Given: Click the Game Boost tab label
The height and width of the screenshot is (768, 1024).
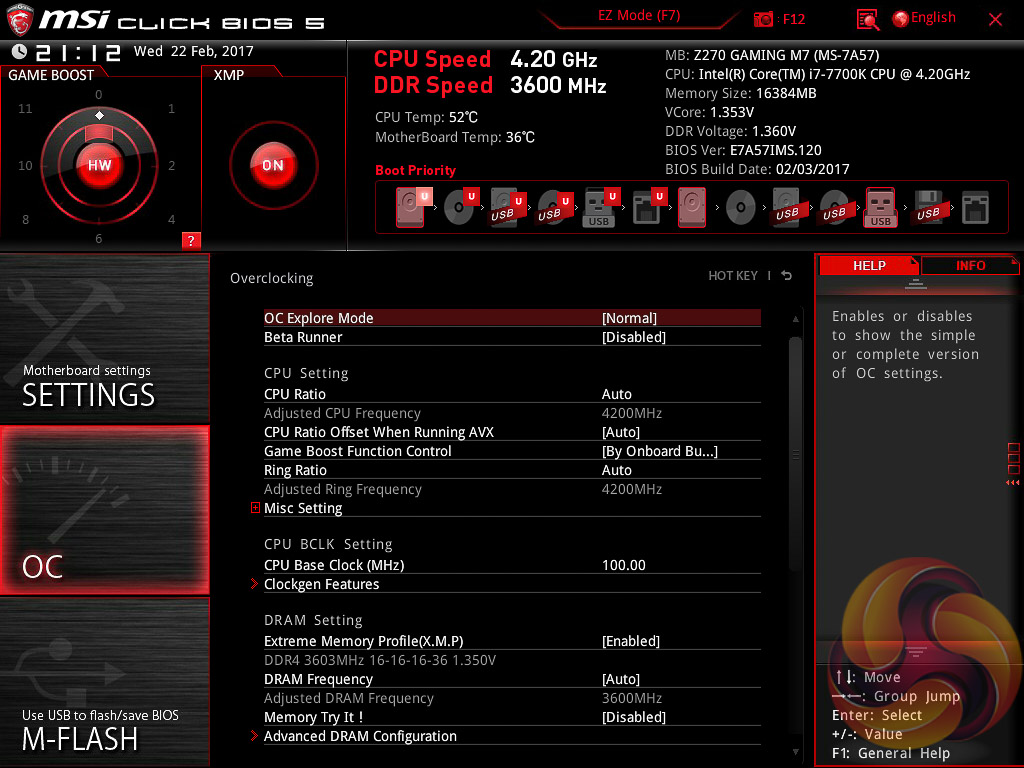Looking at the screenshot, I should 51,75.
